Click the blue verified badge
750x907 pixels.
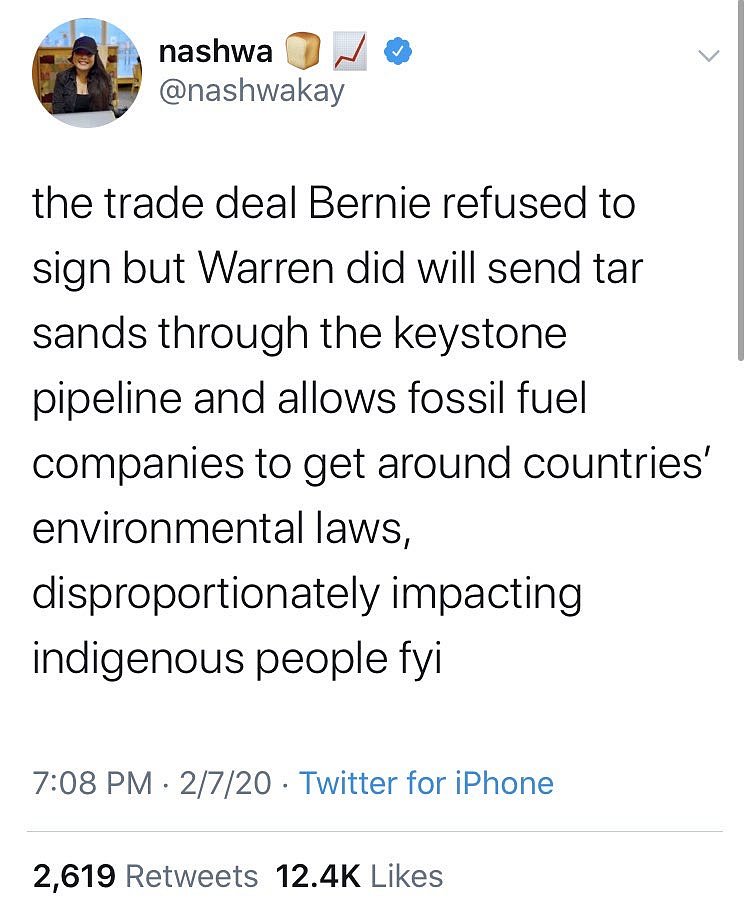pos(398,52)
